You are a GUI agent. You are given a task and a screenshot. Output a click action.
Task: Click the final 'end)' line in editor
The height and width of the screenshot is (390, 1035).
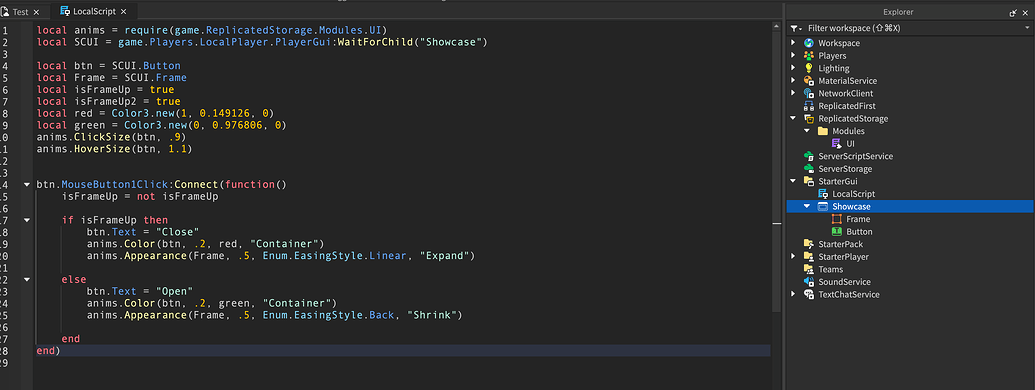click(48, 350)
